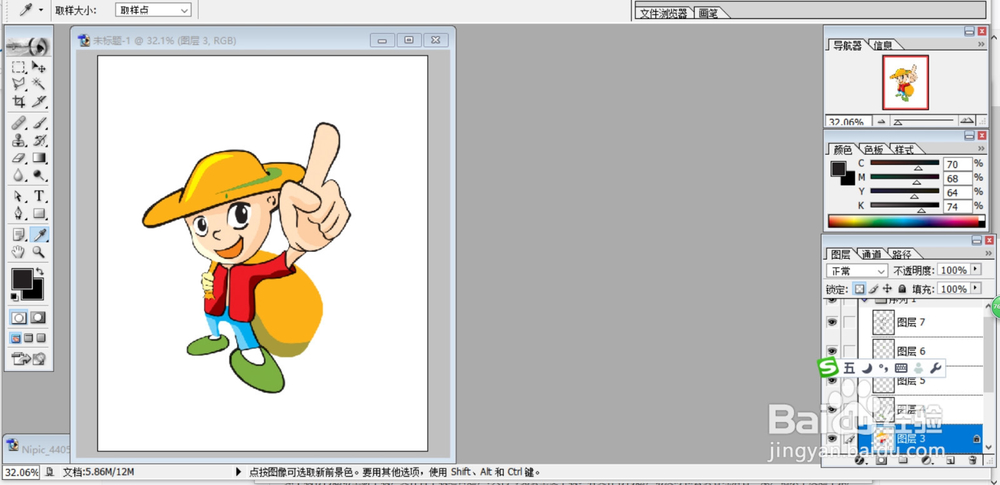This screenshot has height=485, width=1000.
Task: Select the Path Selection tool
Action: click(x=19, y=196)
